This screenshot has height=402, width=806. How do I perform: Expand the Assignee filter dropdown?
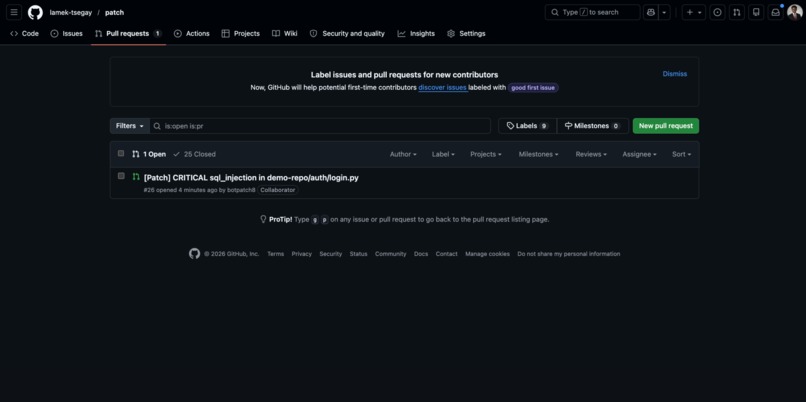[x=639, y=154]
